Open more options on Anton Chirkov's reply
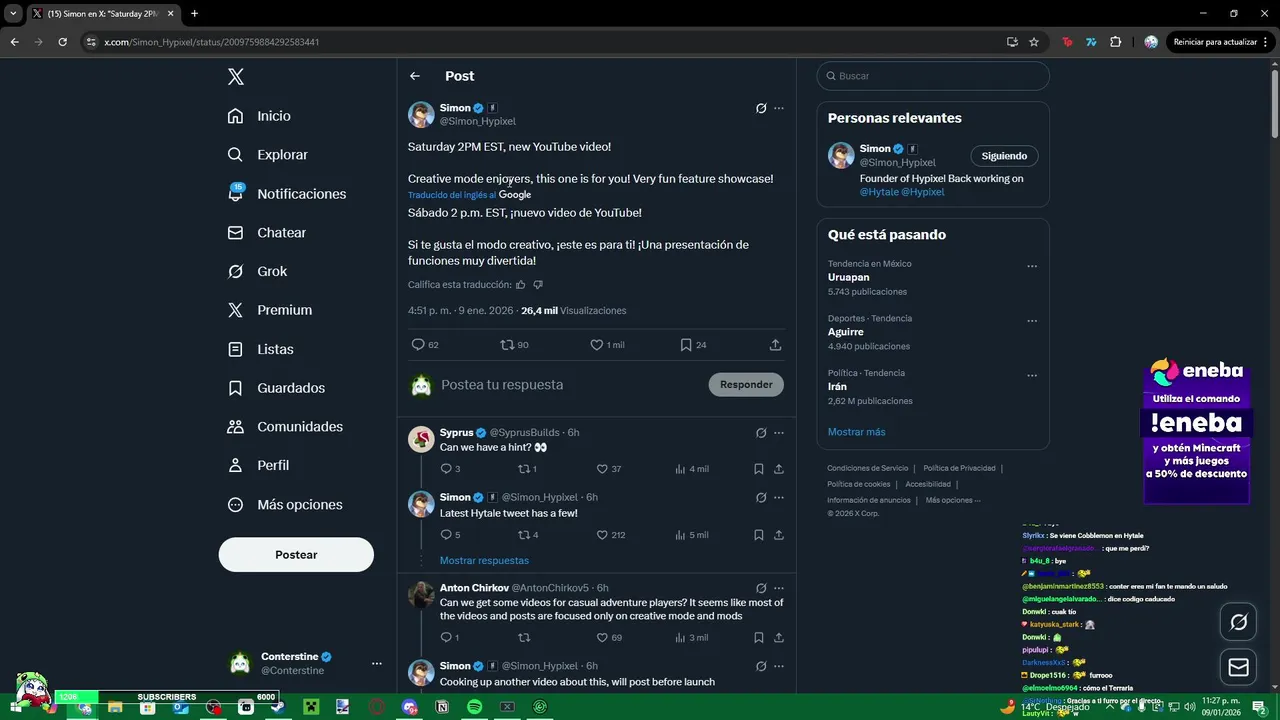 (x=779, y=588)
